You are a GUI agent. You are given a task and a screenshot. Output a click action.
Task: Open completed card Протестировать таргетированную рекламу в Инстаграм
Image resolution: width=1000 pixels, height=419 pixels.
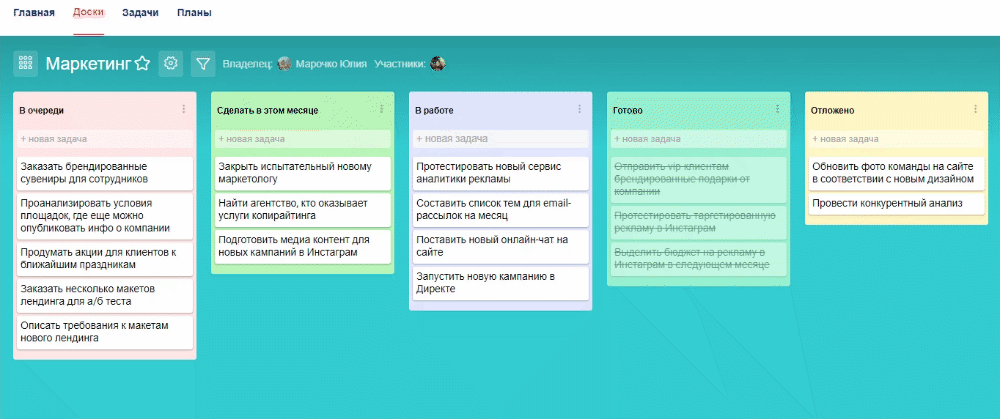click(x=698, y=222)
